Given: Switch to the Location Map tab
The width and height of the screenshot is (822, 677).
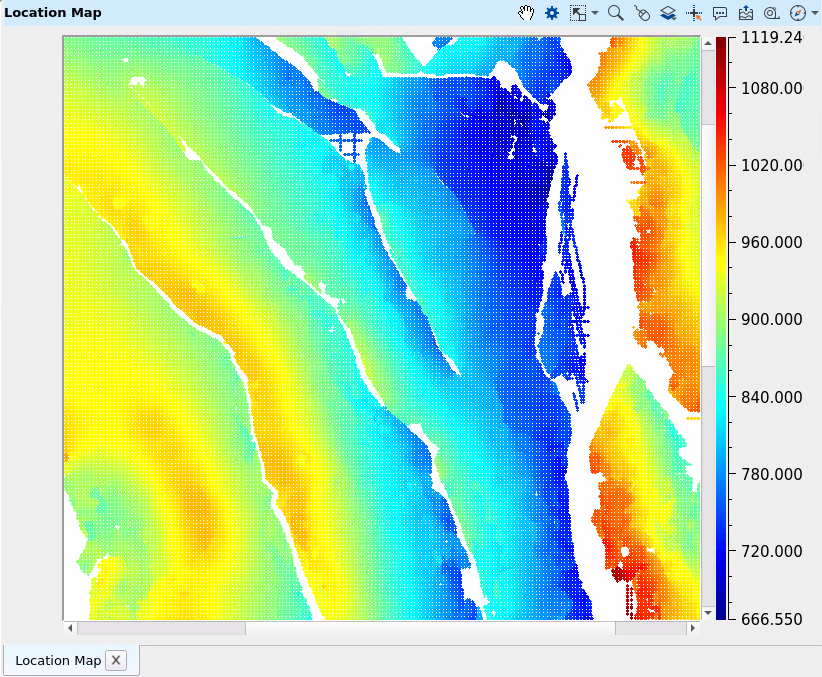Looking at the screenshot, I should [58, 660].
